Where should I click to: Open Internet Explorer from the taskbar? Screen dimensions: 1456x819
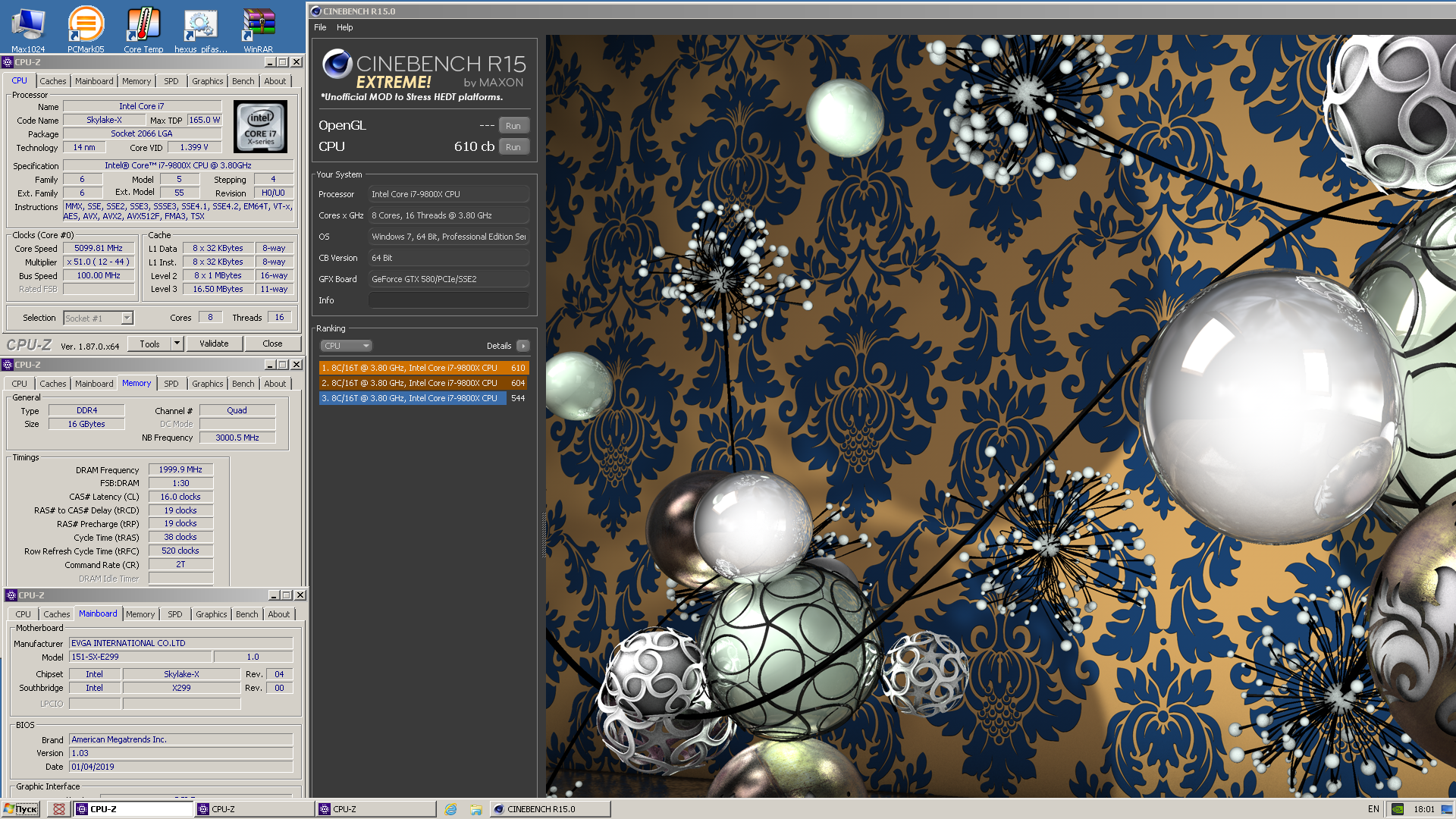tap(450, 809)
